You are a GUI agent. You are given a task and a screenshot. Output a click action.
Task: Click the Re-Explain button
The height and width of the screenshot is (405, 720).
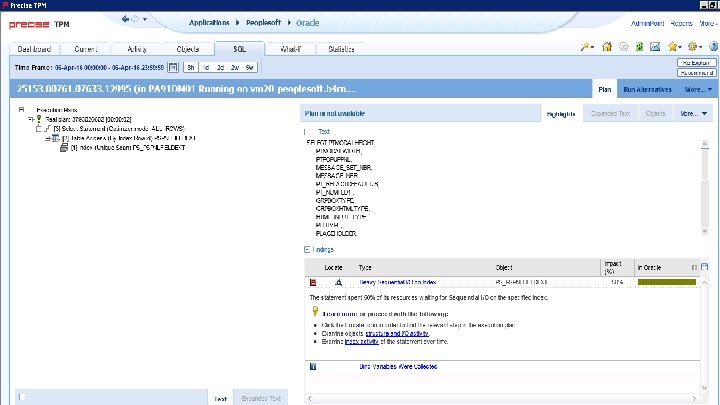click(697, 62)
